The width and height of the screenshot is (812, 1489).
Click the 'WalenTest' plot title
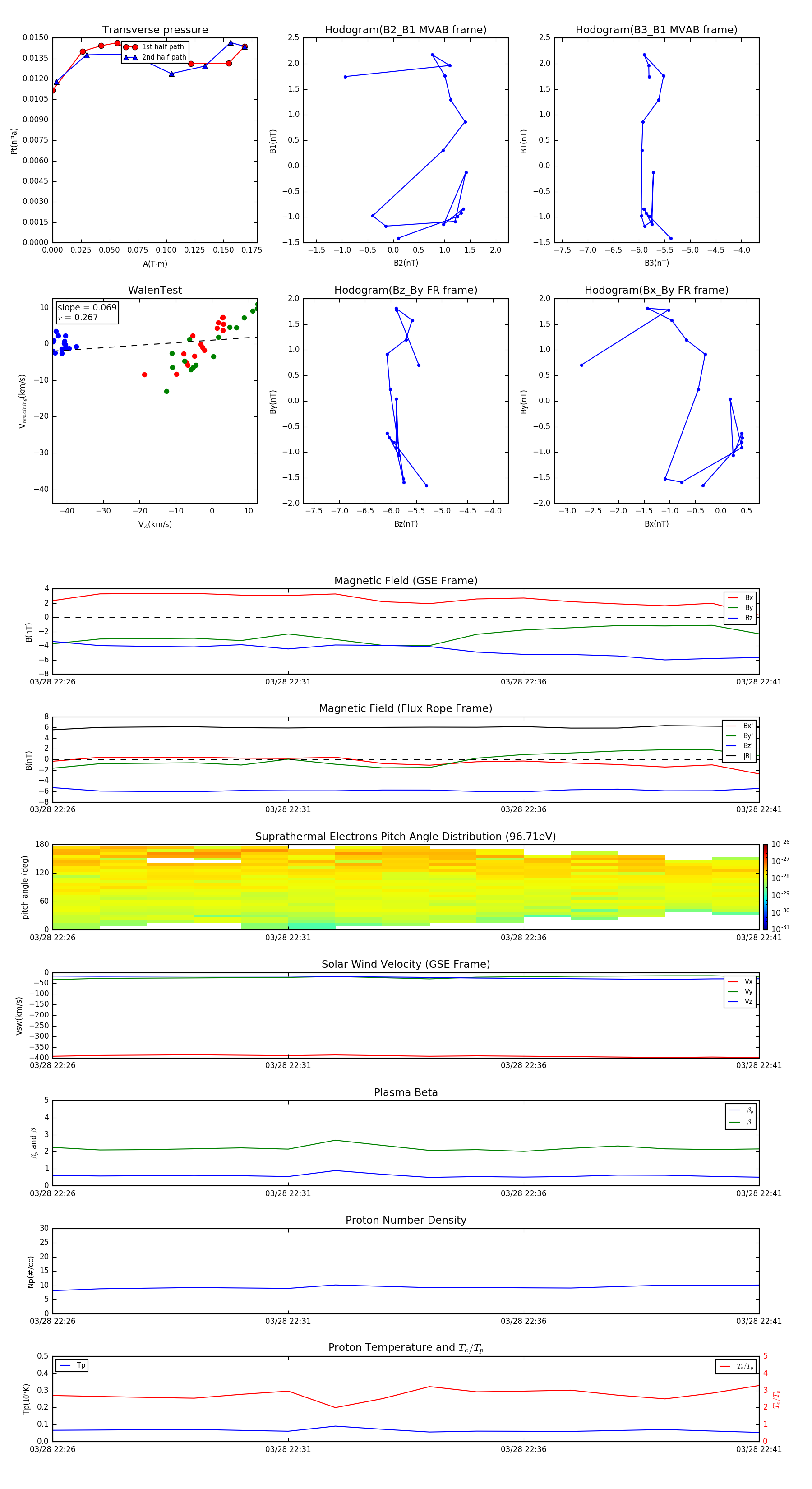point(155,290)
